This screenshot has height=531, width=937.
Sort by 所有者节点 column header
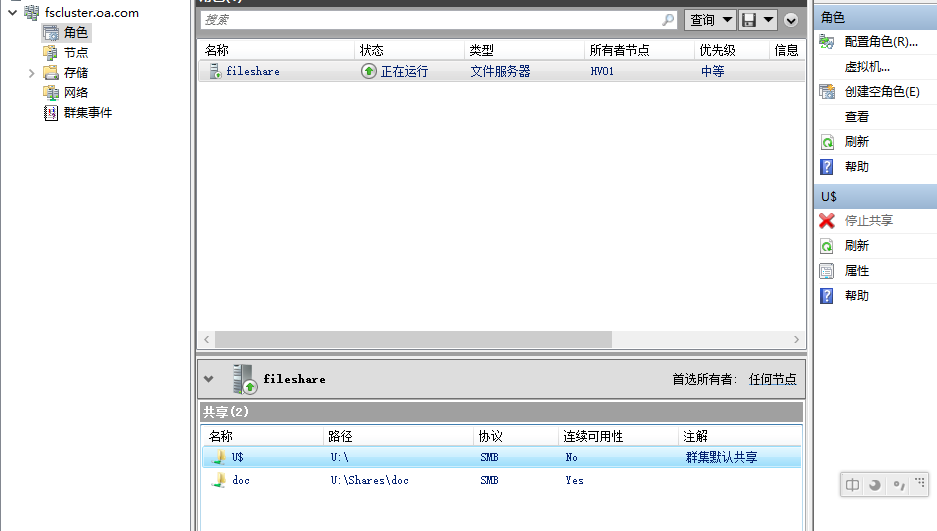(619, 50)
